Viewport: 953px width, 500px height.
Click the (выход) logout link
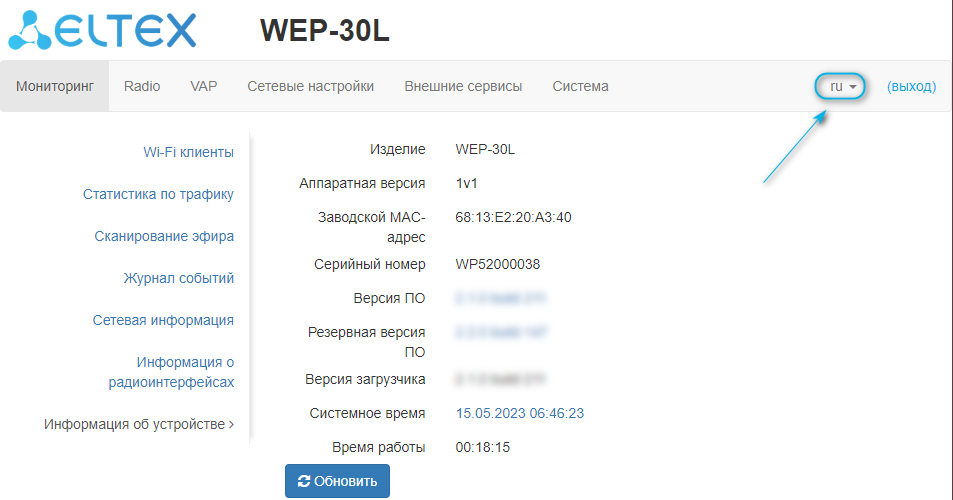pyautogui.click(x=911, y=86)
